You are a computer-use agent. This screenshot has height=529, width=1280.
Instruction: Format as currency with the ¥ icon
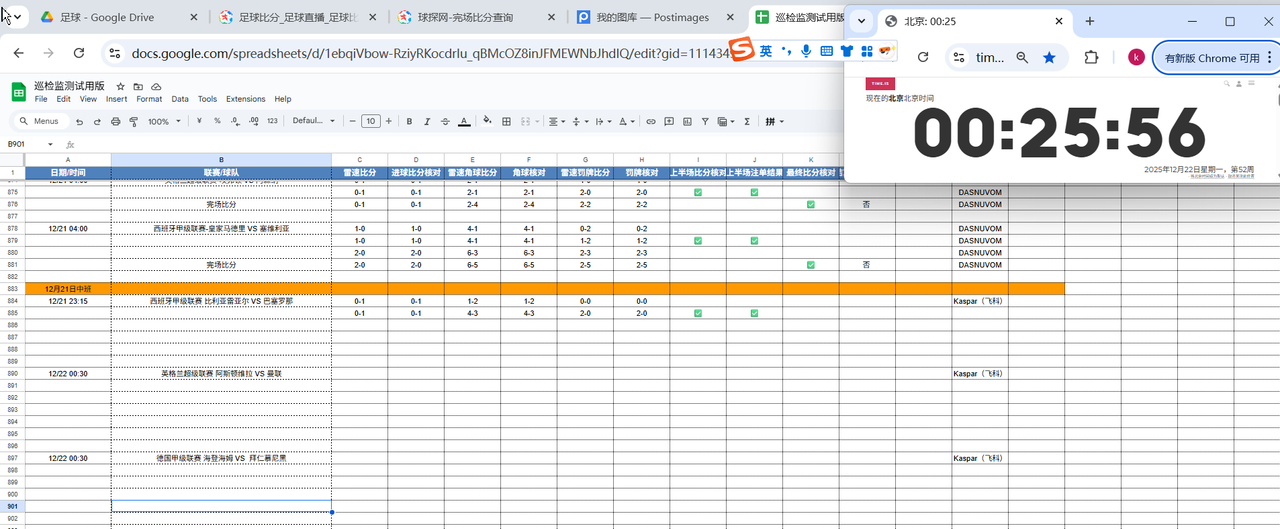(201, 121)
